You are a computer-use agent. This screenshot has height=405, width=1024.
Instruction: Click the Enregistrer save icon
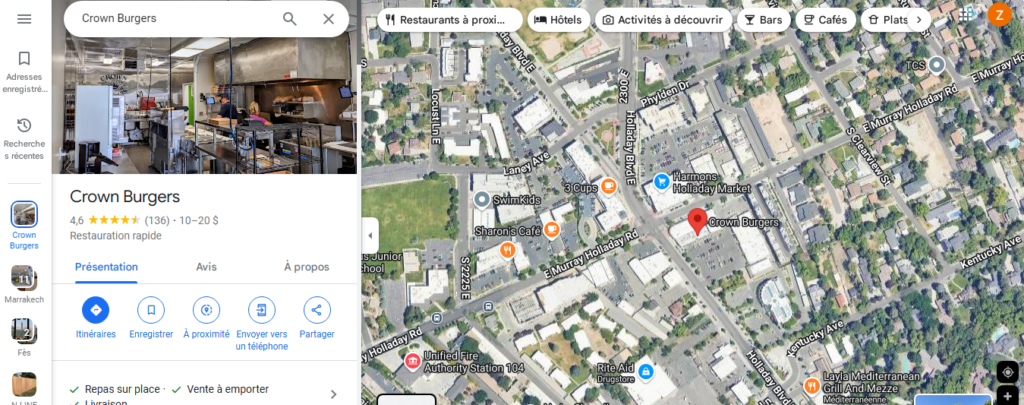151,310
